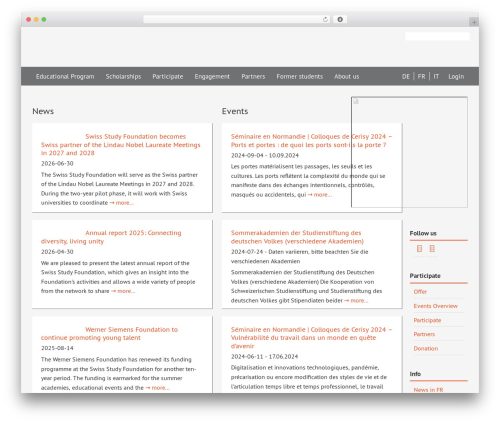The image size is (500, 423).
Task: Click the browser reader/download icon beside address bar
Action: click(x=340, y=20)
